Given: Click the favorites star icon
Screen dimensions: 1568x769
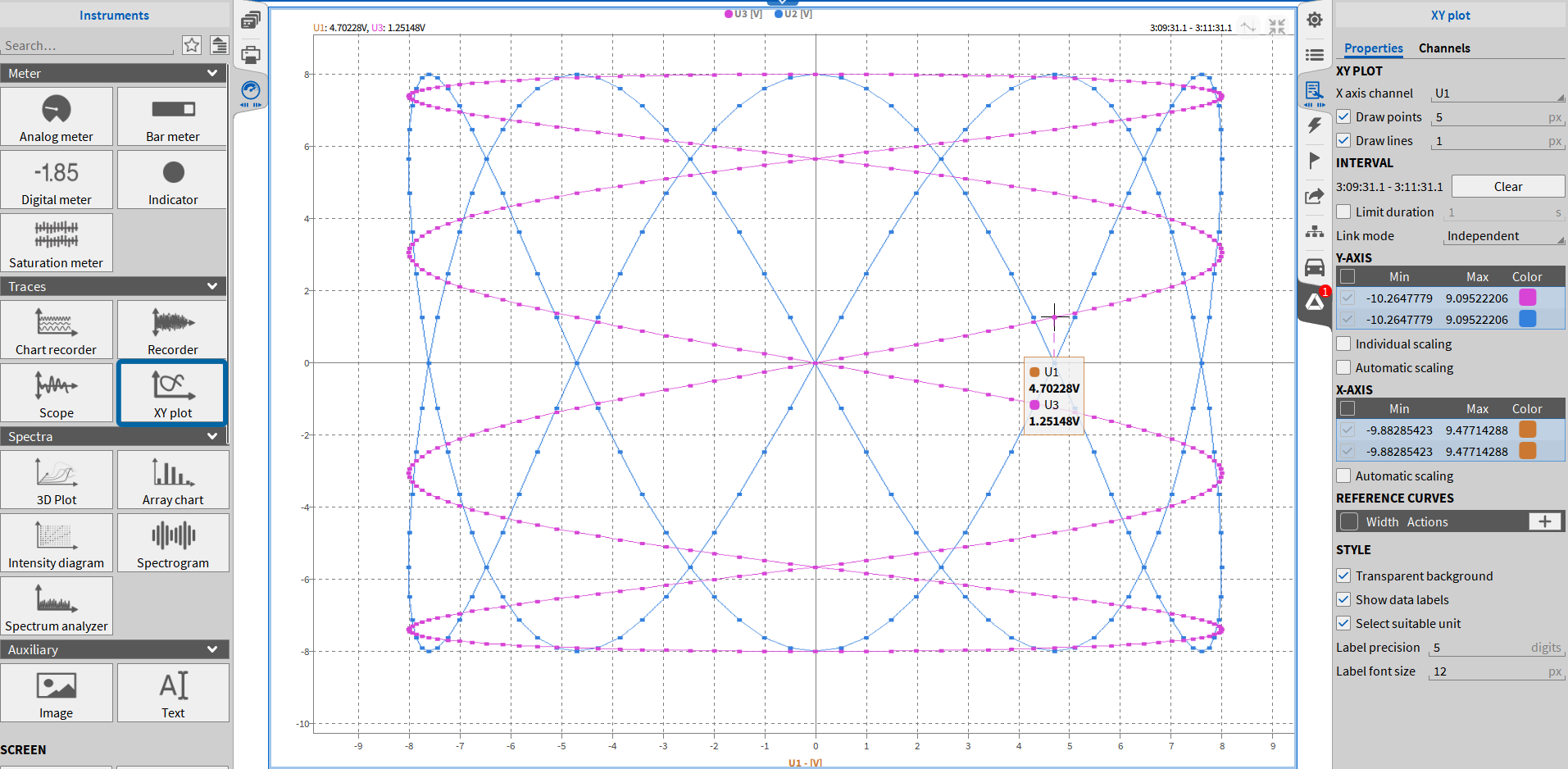Looking at the screenshot, I should [192, 45].
